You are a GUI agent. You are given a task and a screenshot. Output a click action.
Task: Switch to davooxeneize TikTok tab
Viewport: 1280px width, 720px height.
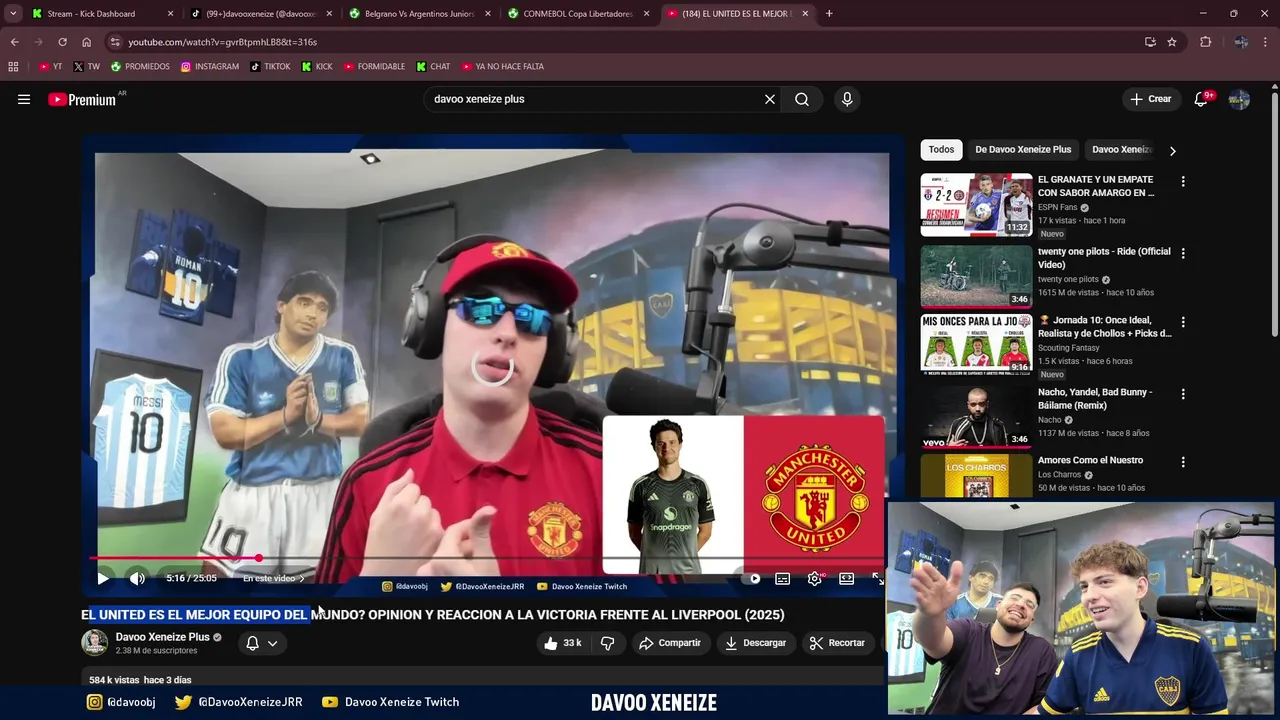(262, 14)
